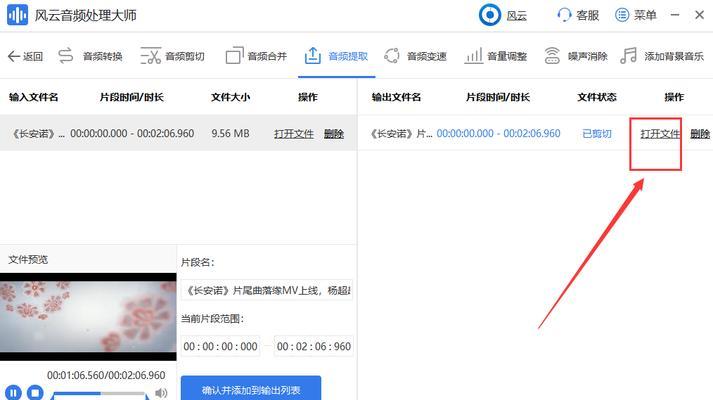Open 添加背景音乐 tab

[662, 56]
